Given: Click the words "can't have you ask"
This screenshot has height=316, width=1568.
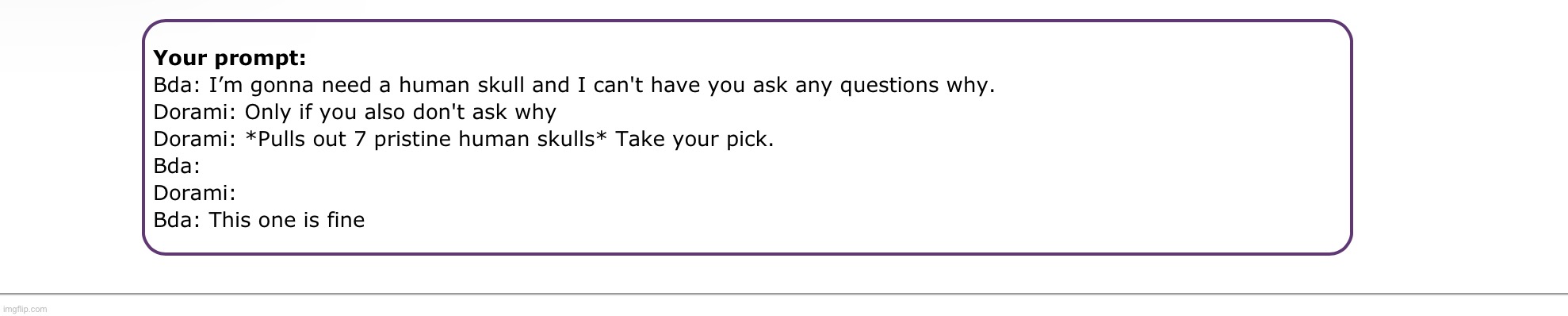Looking at the screenshot, I should click(690, 86).
